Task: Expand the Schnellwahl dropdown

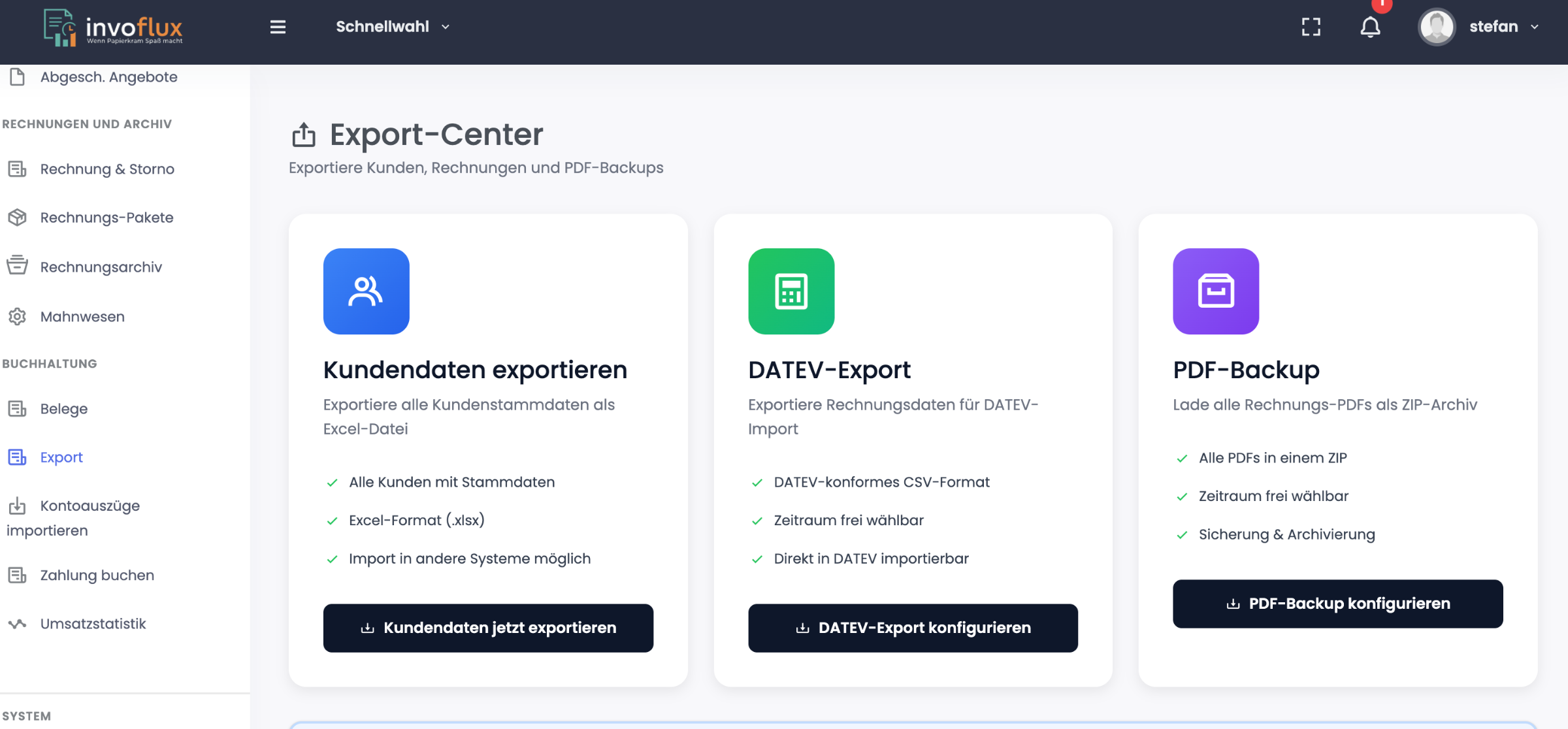Action: coord(392,27)
